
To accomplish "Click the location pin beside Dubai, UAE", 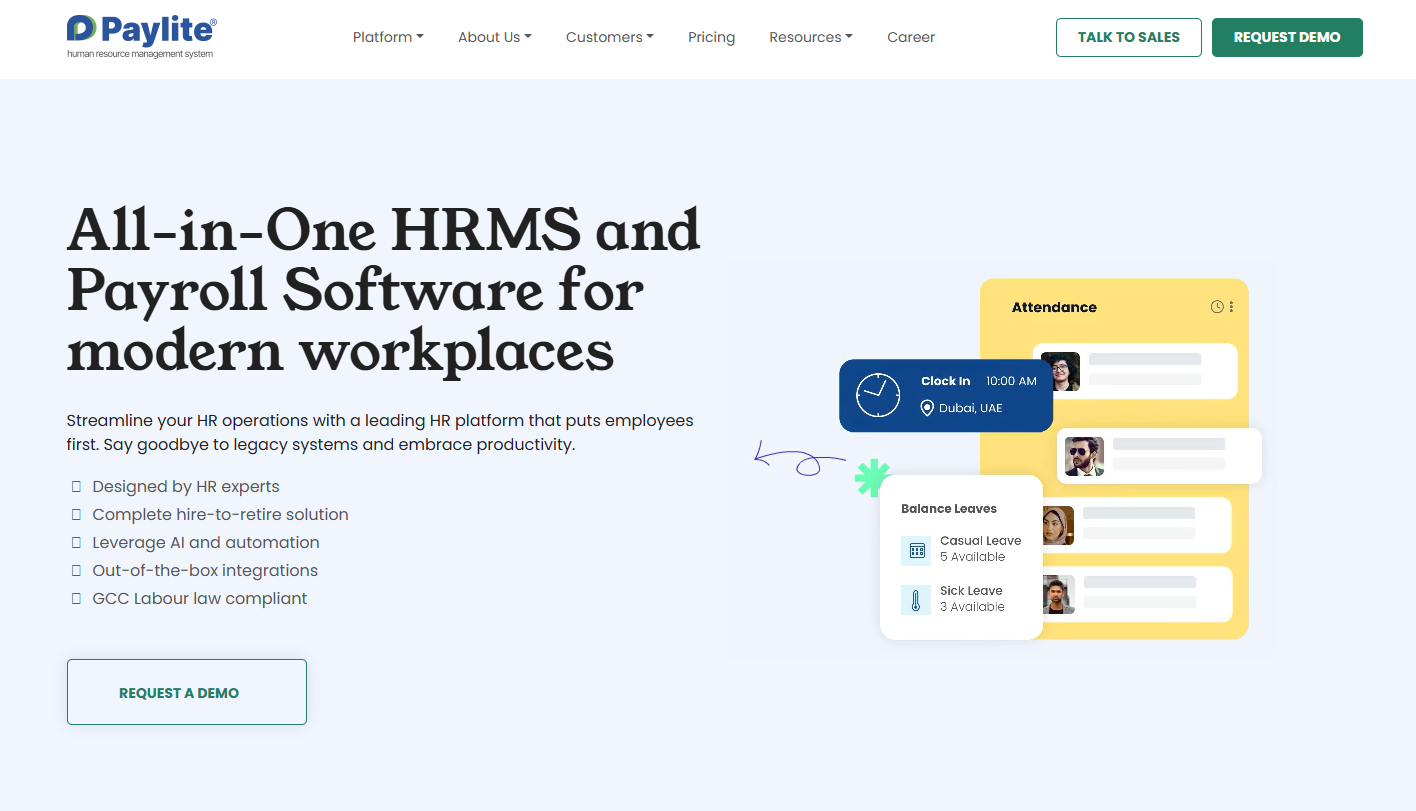I will click(927, 408).
